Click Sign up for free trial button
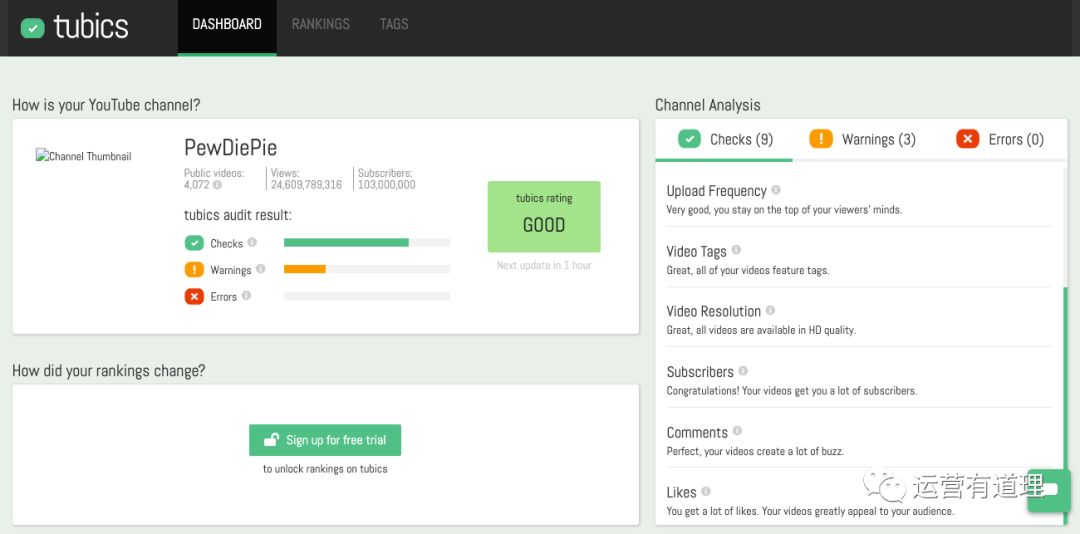The height and width of the screenshot is (534, 1080). tap(325, 440)
